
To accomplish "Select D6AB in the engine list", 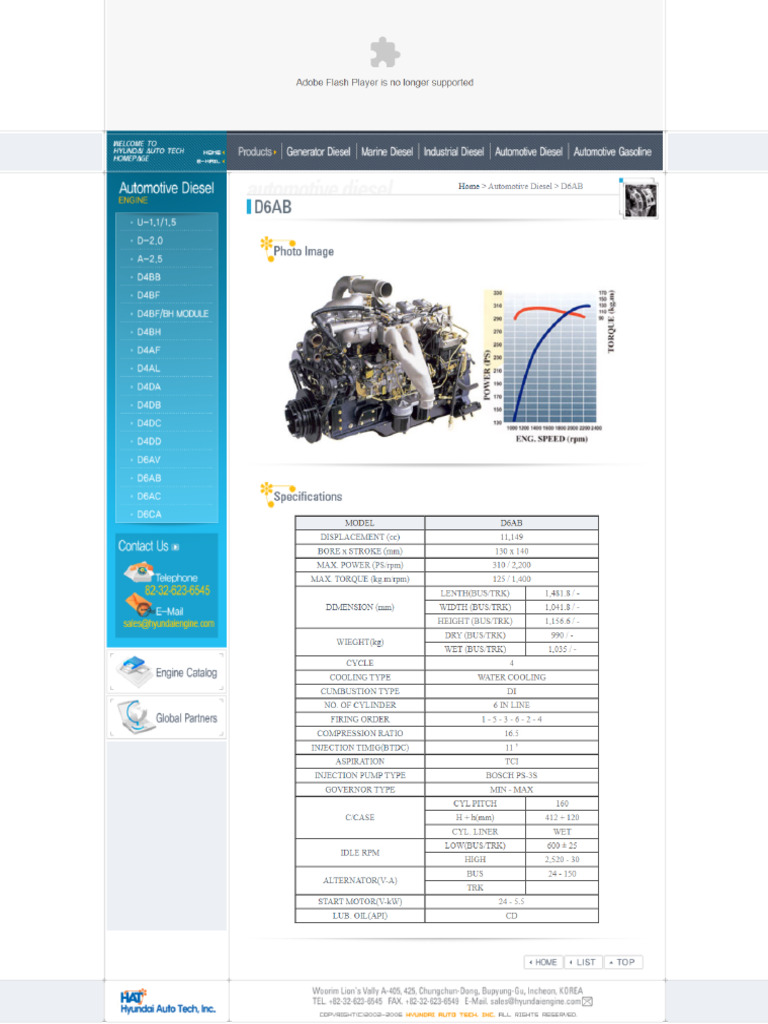I will pyautogui.click(x=148, y=478).
